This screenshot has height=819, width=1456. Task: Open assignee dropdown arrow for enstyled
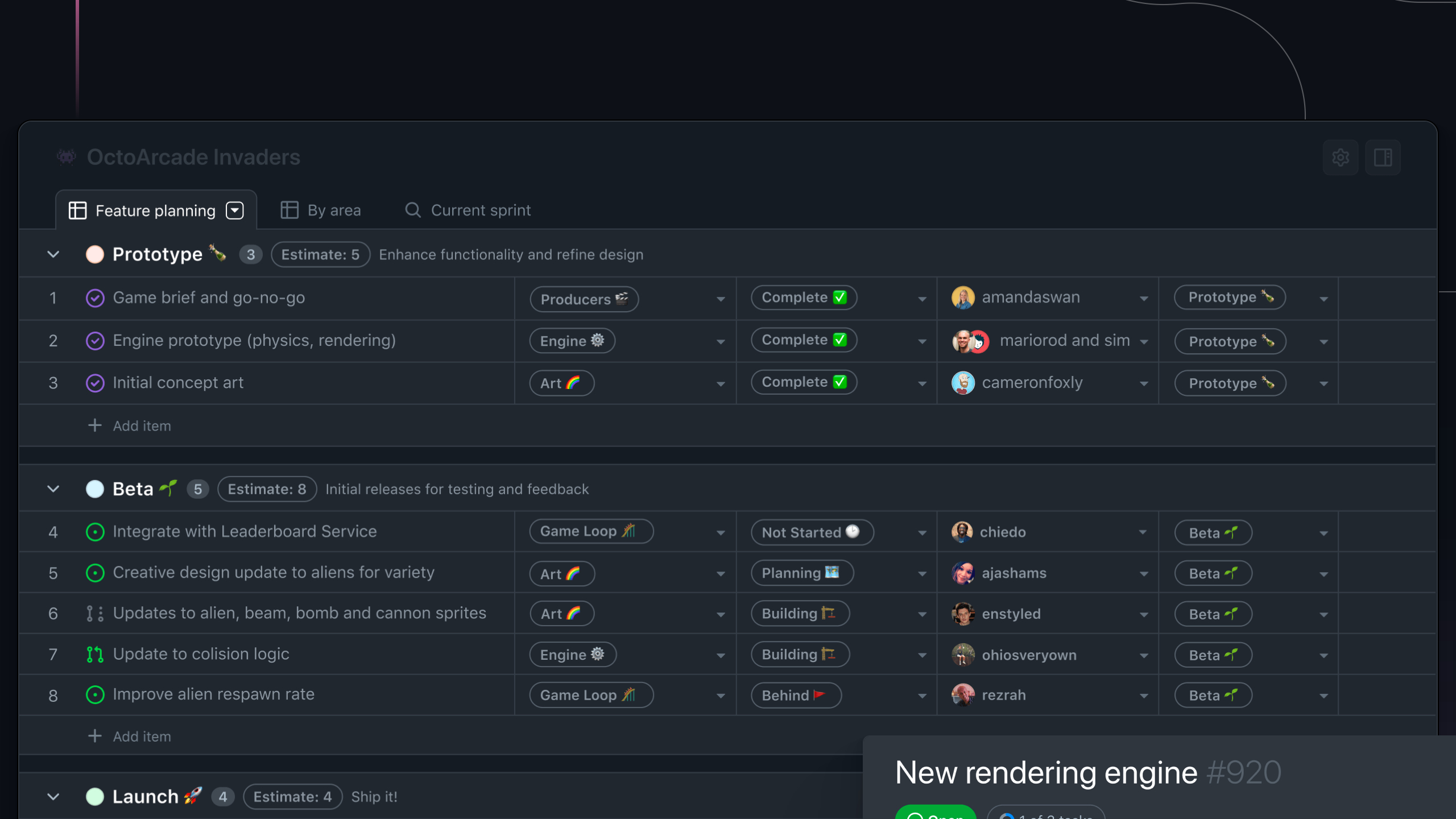point(1144,615)
